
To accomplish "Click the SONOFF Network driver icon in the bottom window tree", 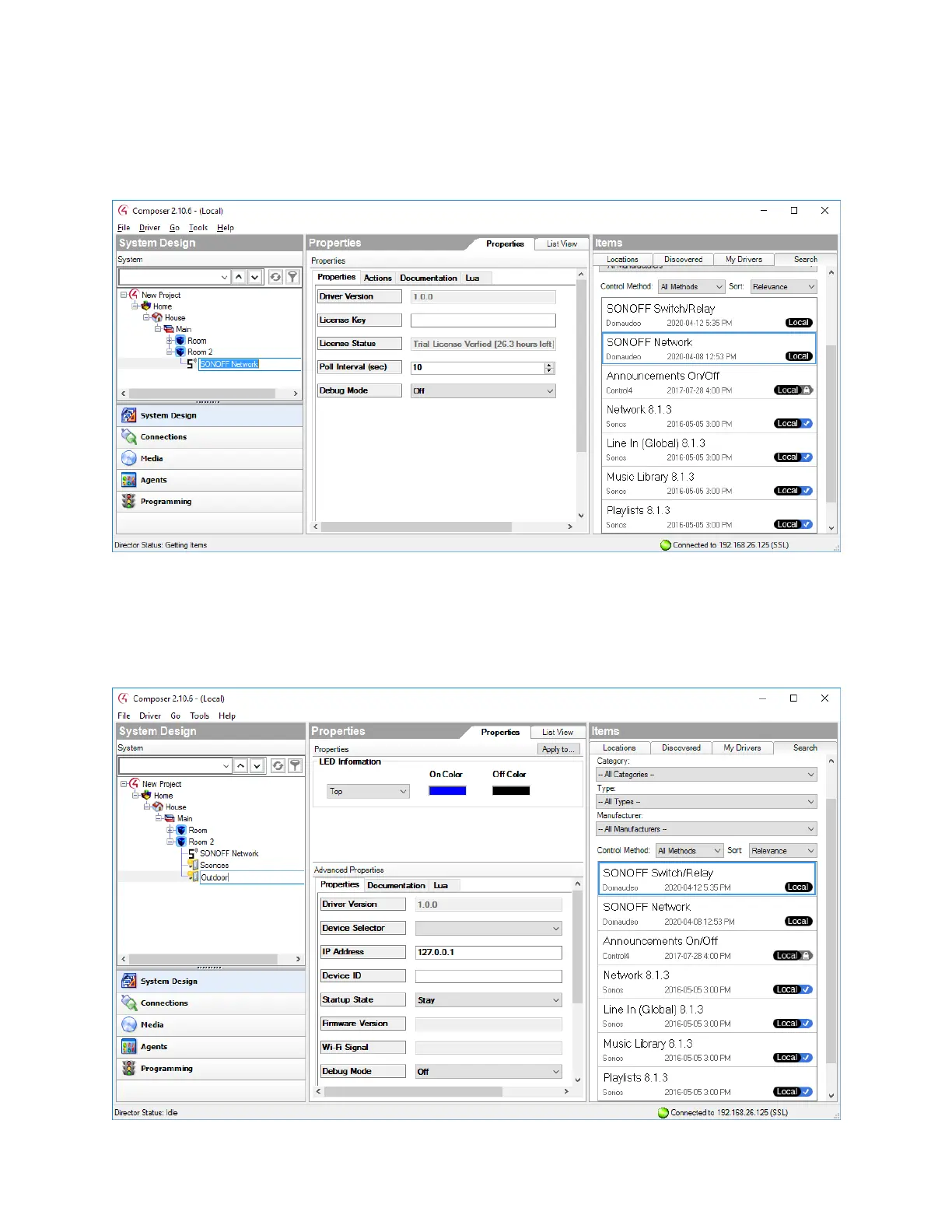I will pos(193,853).
